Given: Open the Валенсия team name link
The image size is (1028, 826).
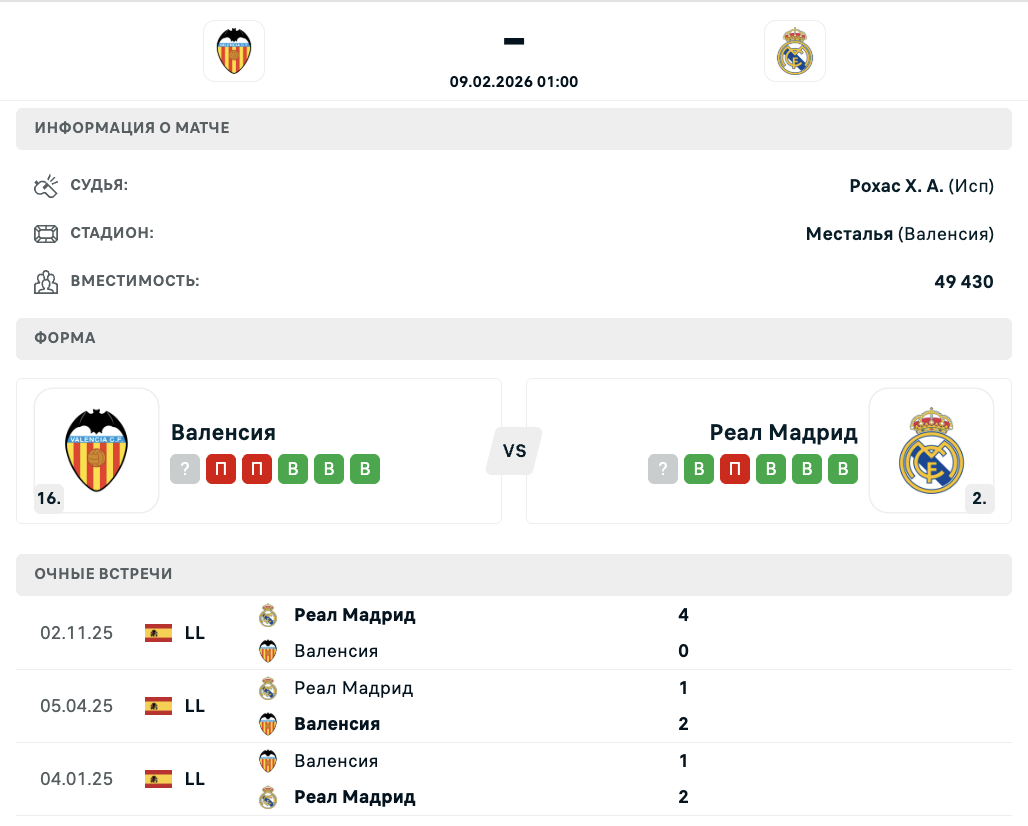Looking at the screenshot, I should coord(223,432).
